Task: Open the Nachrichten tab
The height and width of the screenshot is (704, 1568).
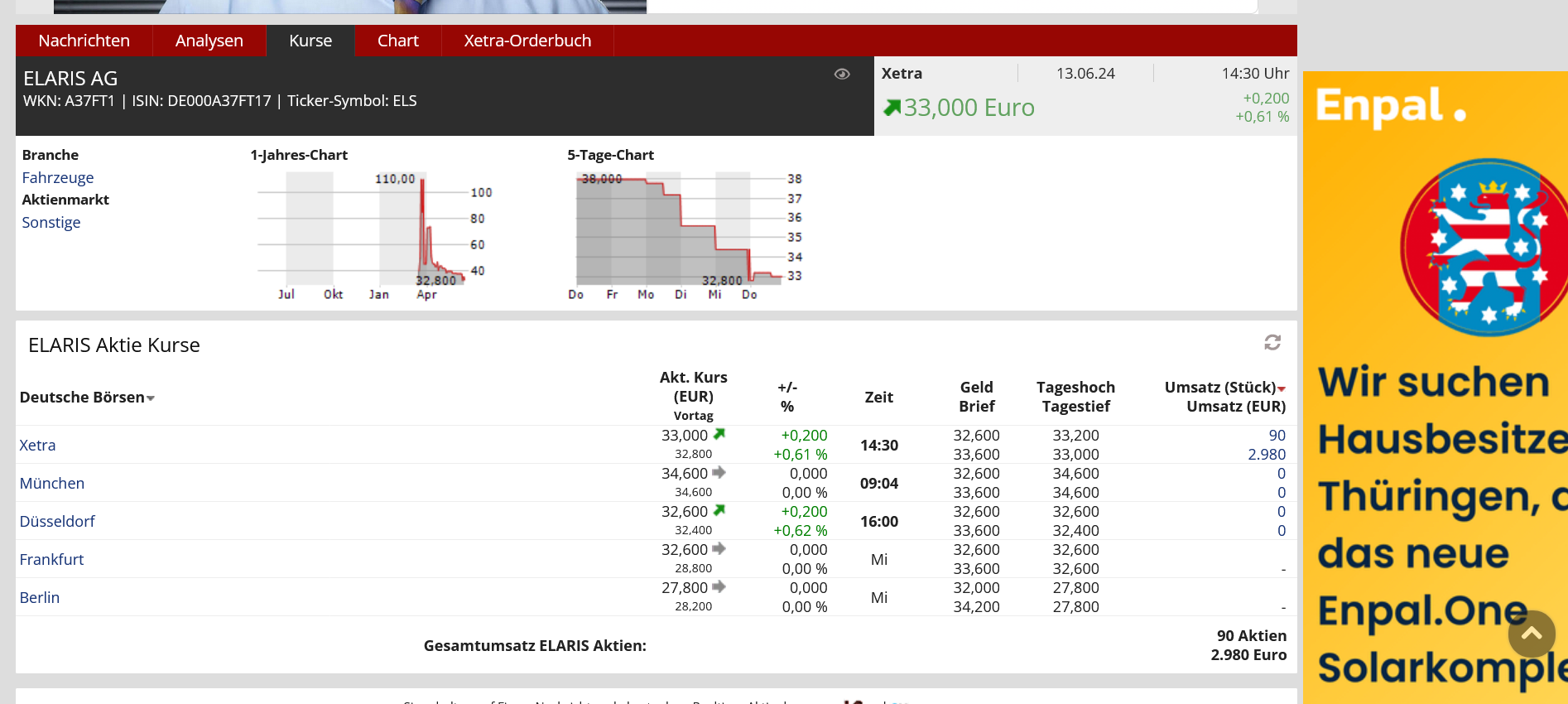Action: pyautogui.click(x=84, y=41)
